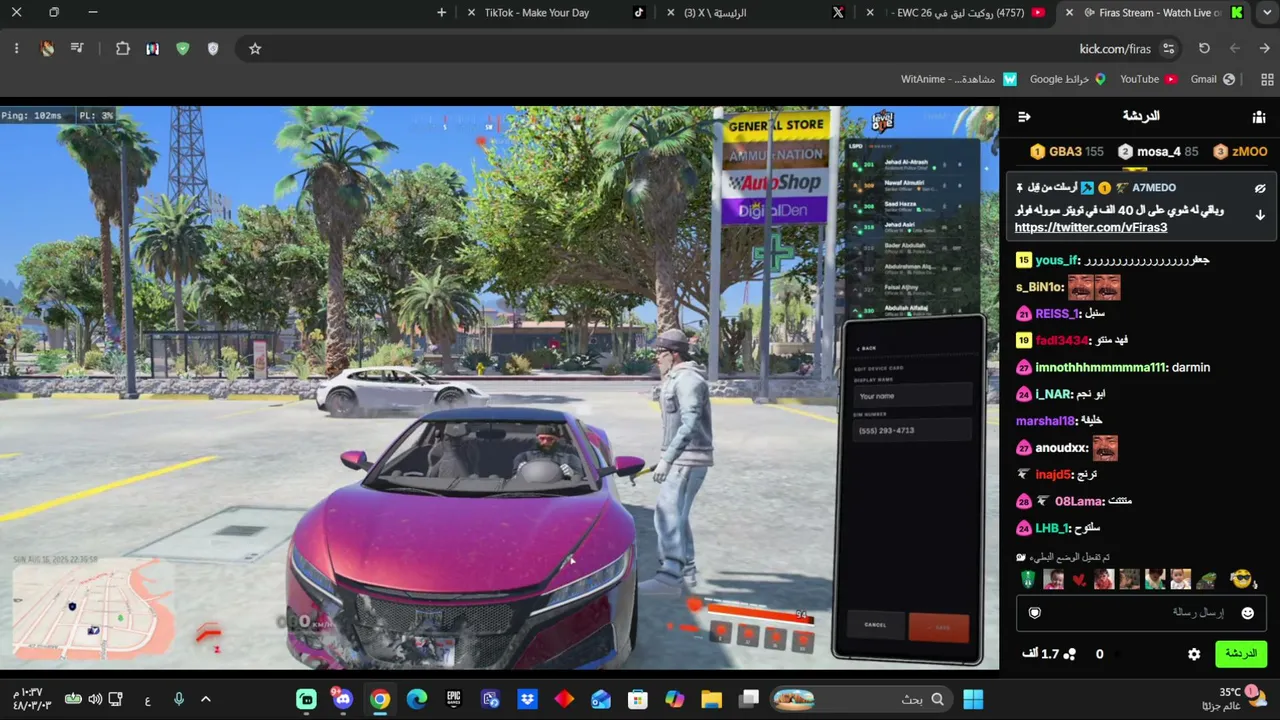The image size is (1280, 720).
Task: Open the Extensions puzzle icon
Action: (123, 48)
